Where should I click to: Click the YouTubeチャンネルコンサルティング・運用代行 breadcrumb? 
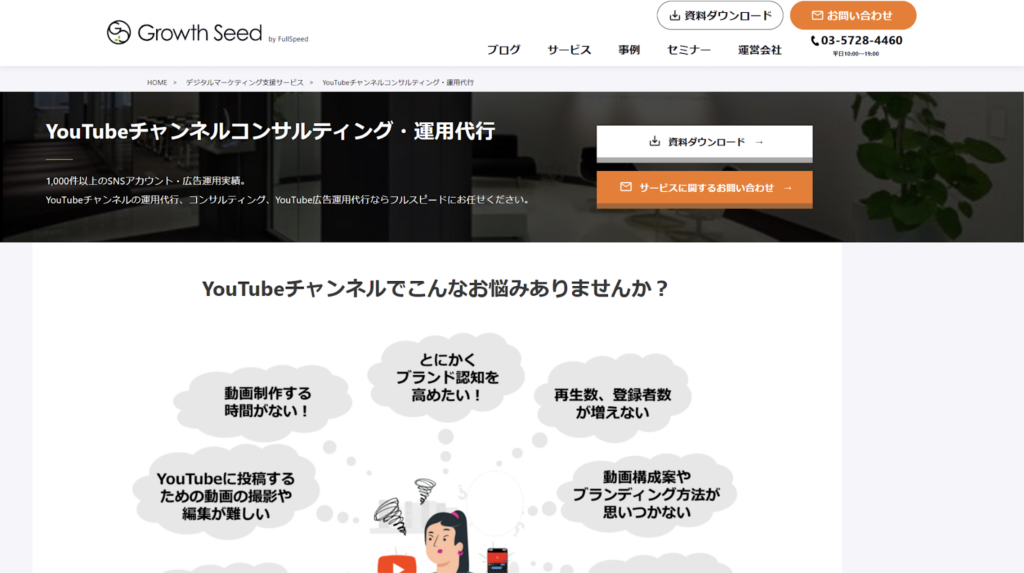point(398,82)
